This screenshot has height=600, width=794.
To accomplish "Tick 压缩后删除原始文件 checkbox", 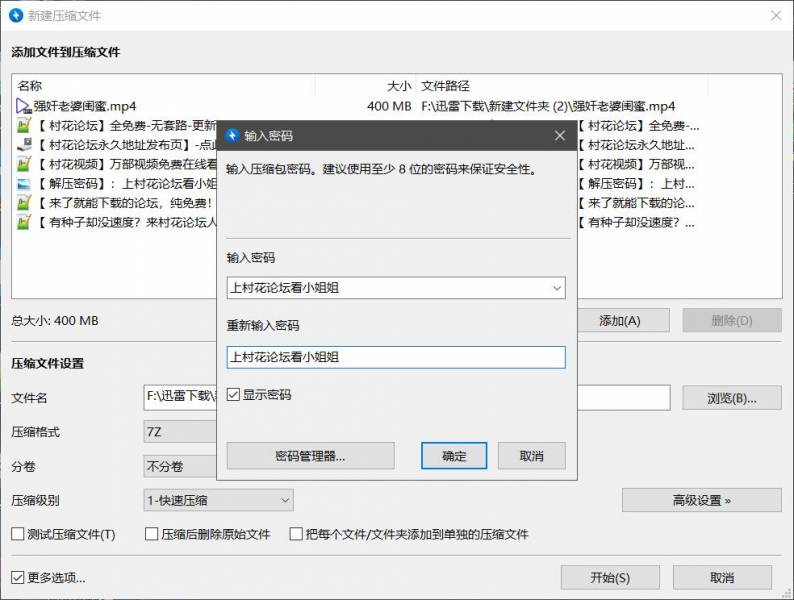I will point(152,534).
